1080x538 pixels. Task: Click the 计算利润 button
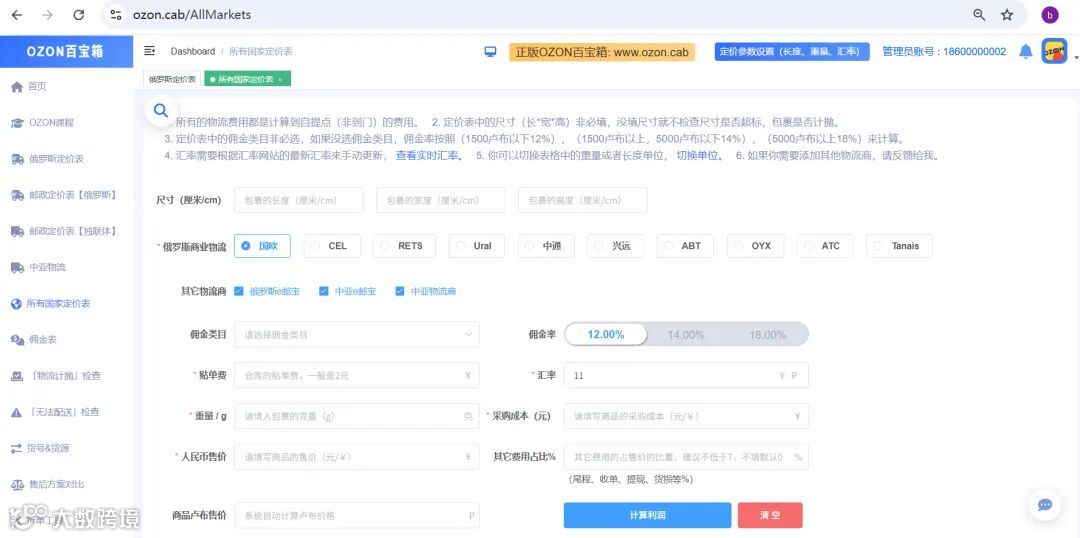tap(647, 515)
